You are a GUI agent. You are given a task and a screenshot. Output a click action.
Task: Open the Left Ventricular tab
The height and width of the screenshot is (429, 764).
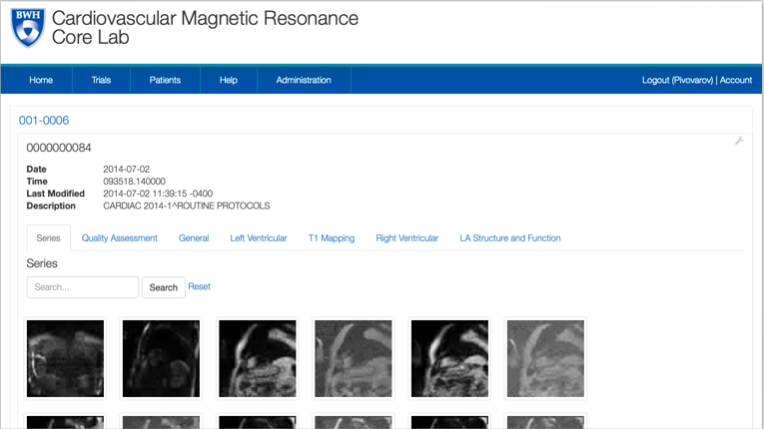pyautogui.click(x=259, y=238)
